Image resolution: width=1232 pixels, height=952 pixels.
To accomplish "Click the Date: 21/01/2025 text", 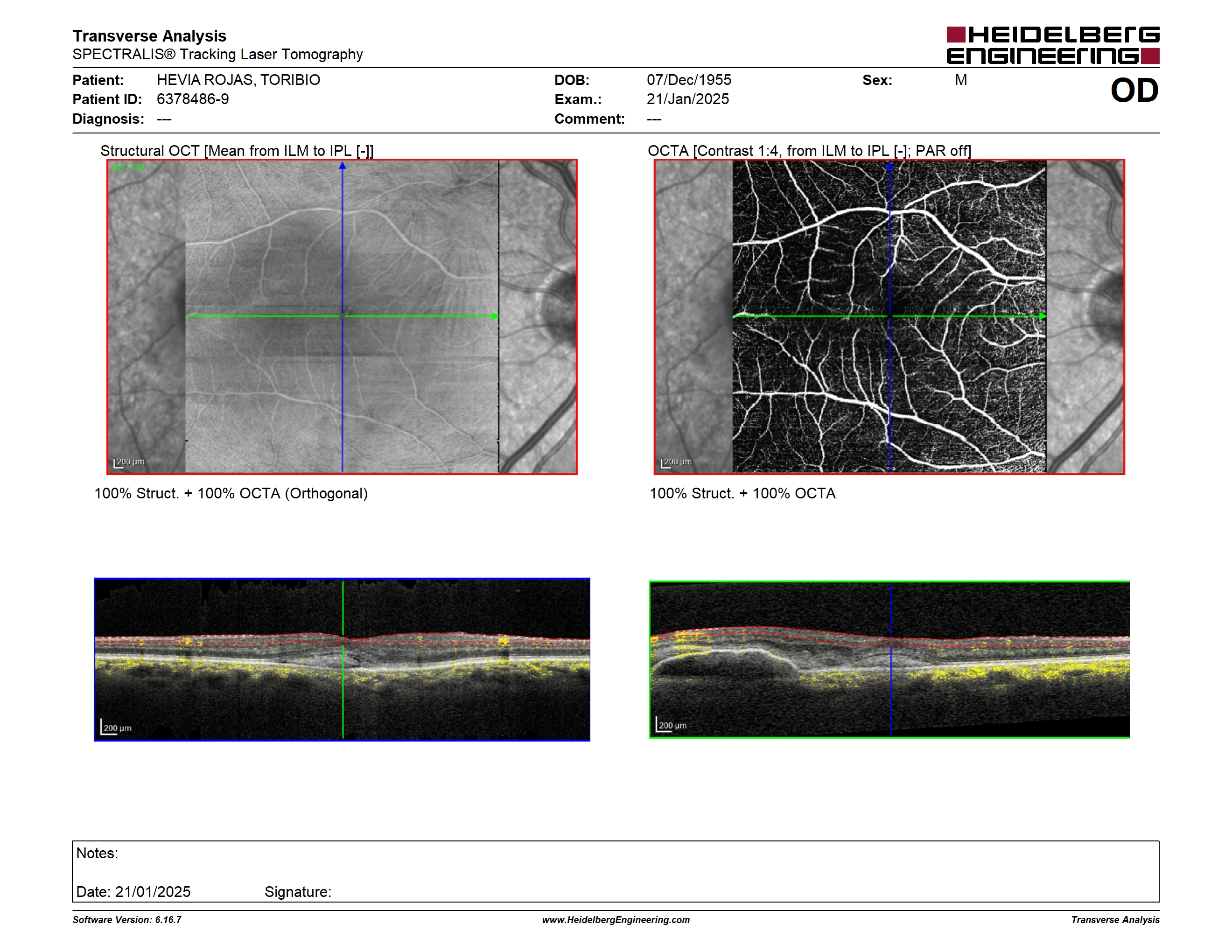I will 133,892.
